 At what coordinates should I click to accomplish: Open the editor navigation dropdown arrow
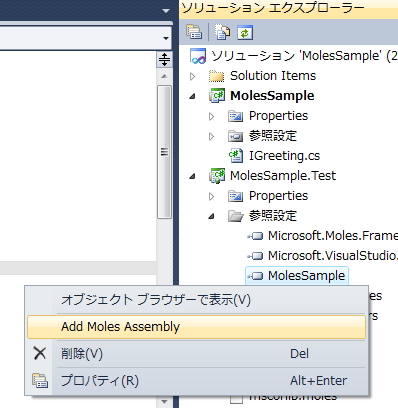click(166, 38)
